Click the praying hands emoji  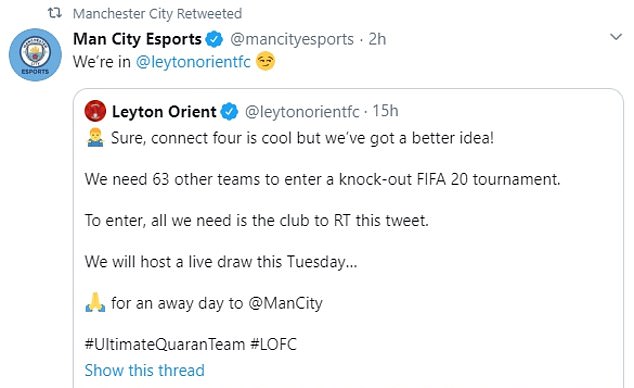(x=95, y=303)
